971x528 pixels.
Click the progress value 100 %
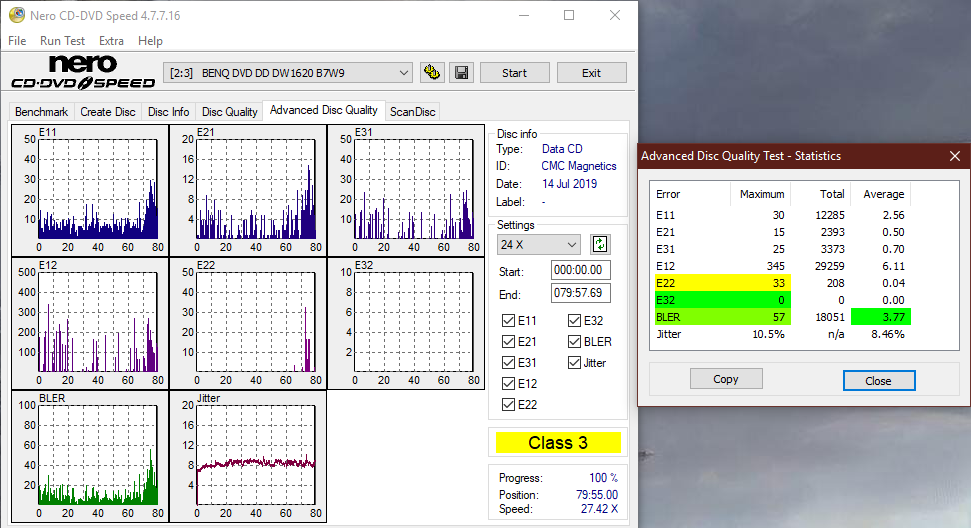604,478
